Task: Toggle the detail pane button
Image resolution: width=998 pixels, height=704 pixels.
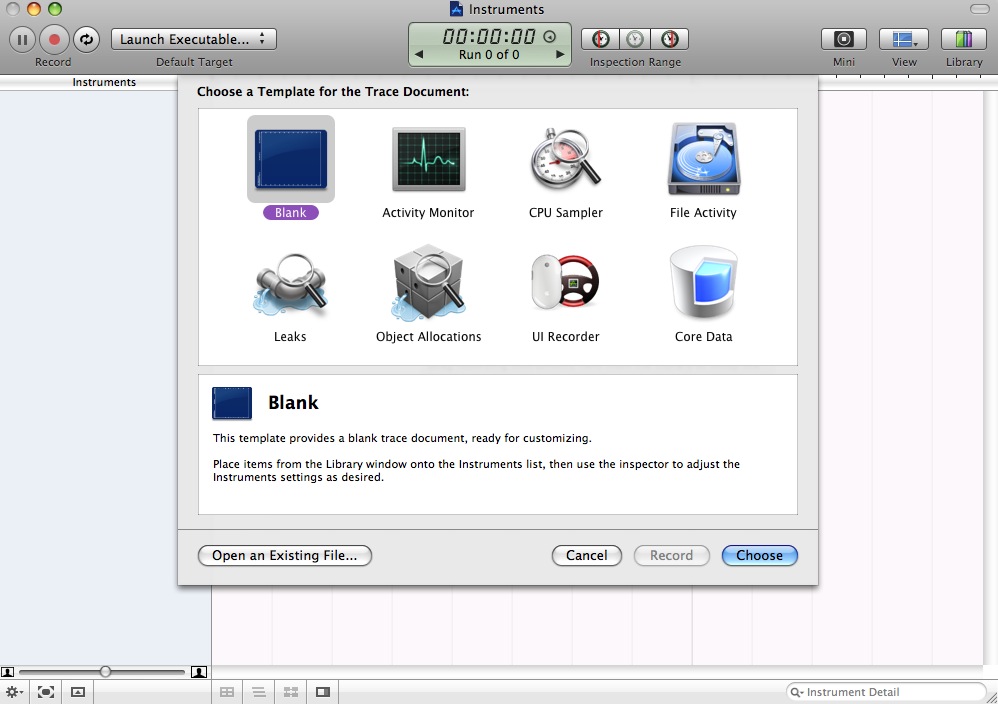Action: click(x=78, y=692)
